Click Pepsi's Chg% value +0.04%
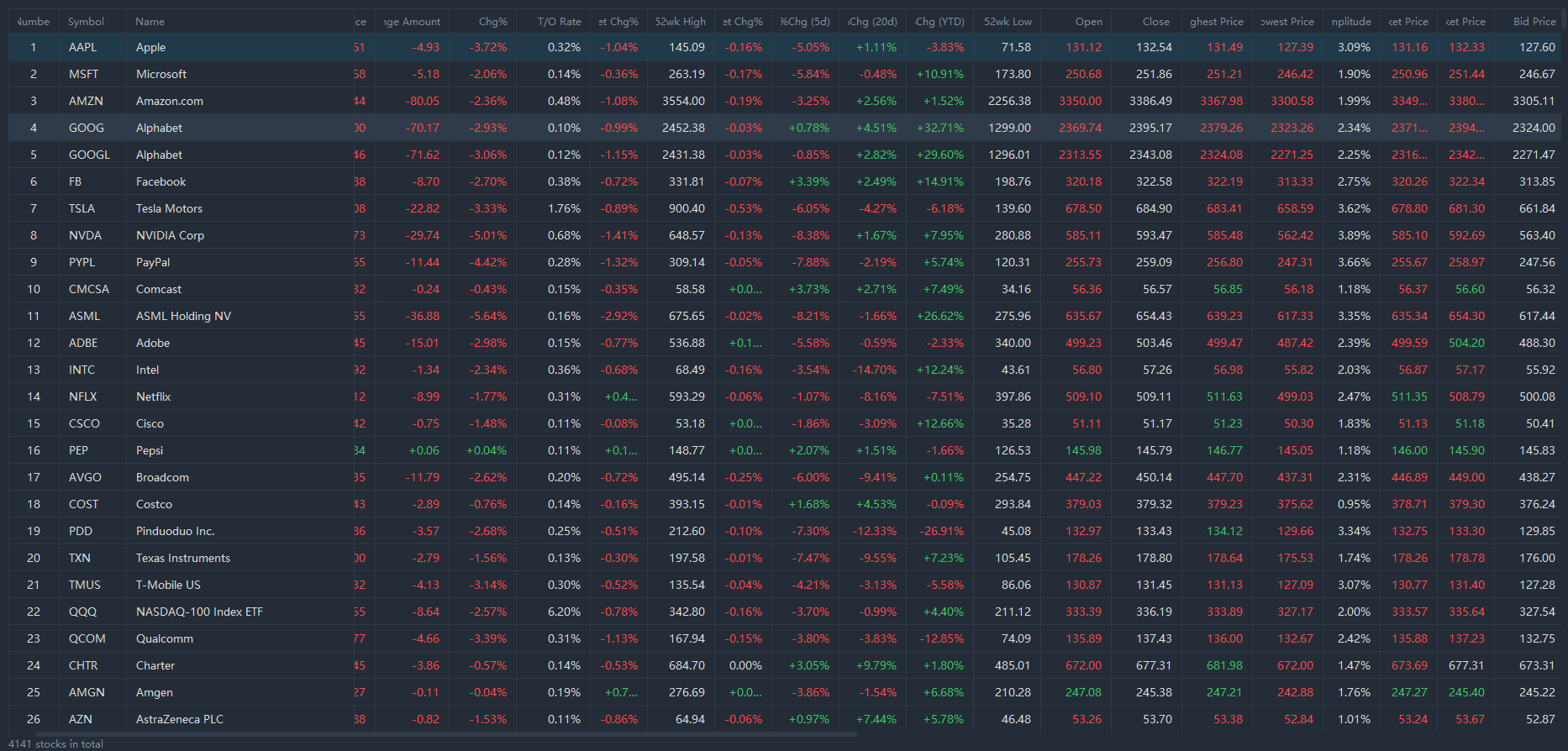 click(486, 450)
